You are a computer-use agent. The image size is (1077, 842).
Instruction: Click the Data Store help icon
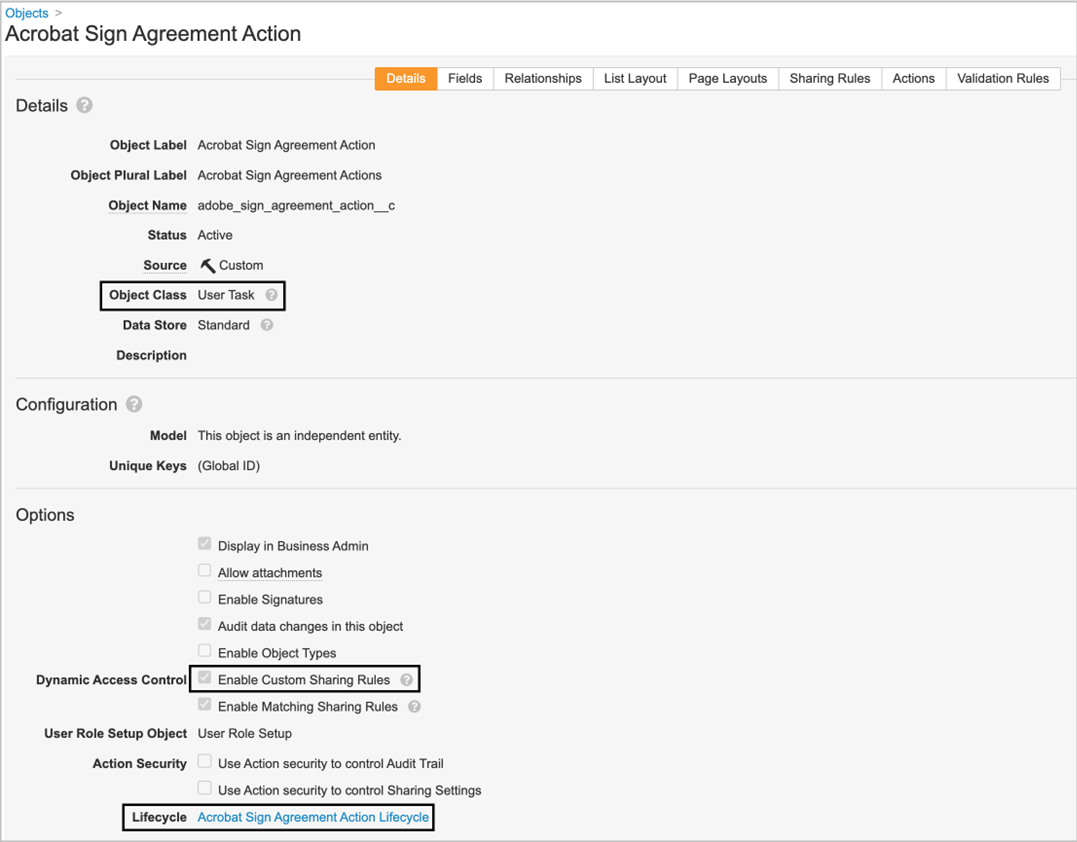coord(266,325)
